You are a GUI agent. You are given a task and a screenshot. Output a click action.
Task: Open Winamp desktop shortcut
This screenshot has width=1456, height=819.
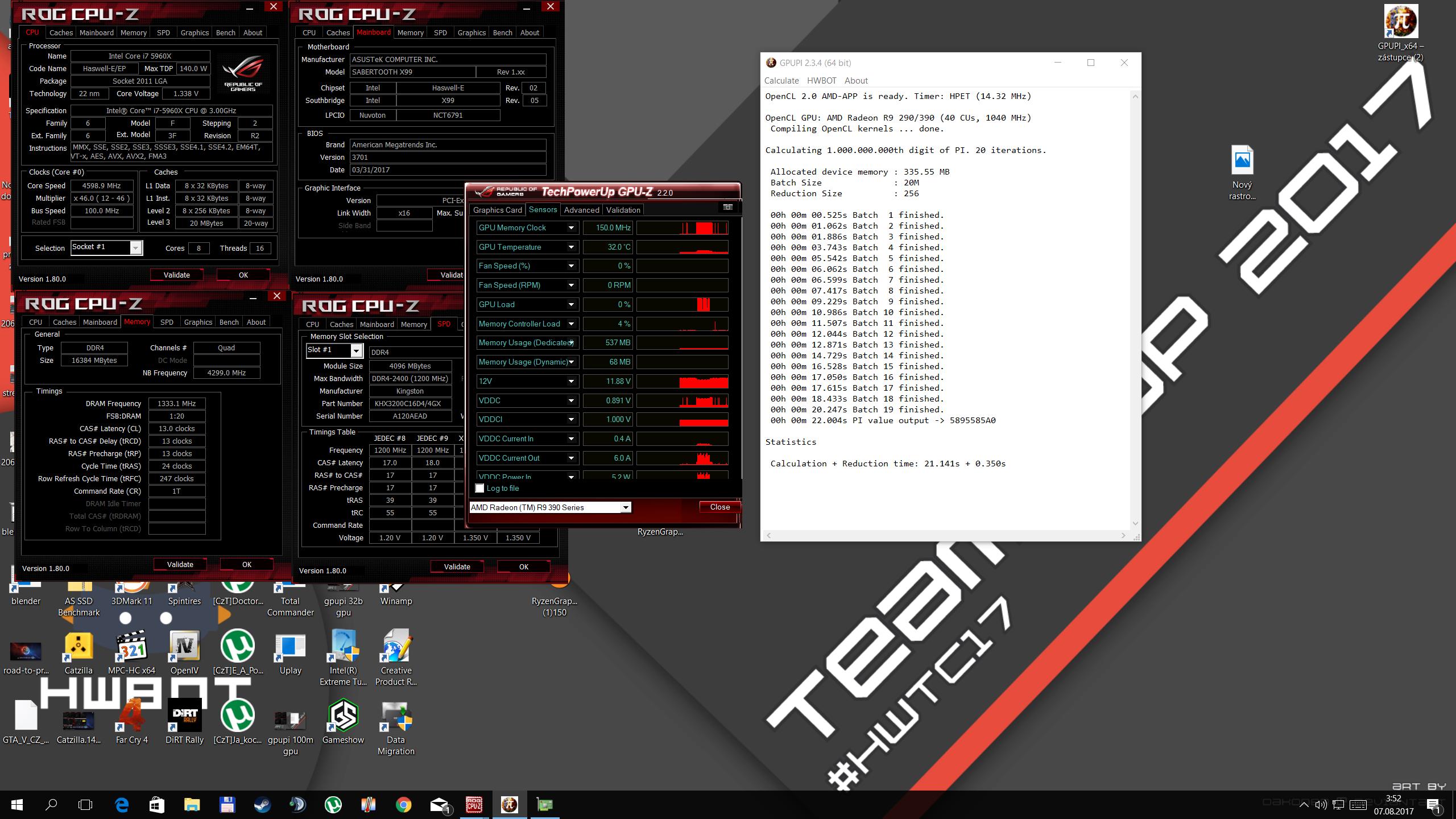(x=396, y=594)
